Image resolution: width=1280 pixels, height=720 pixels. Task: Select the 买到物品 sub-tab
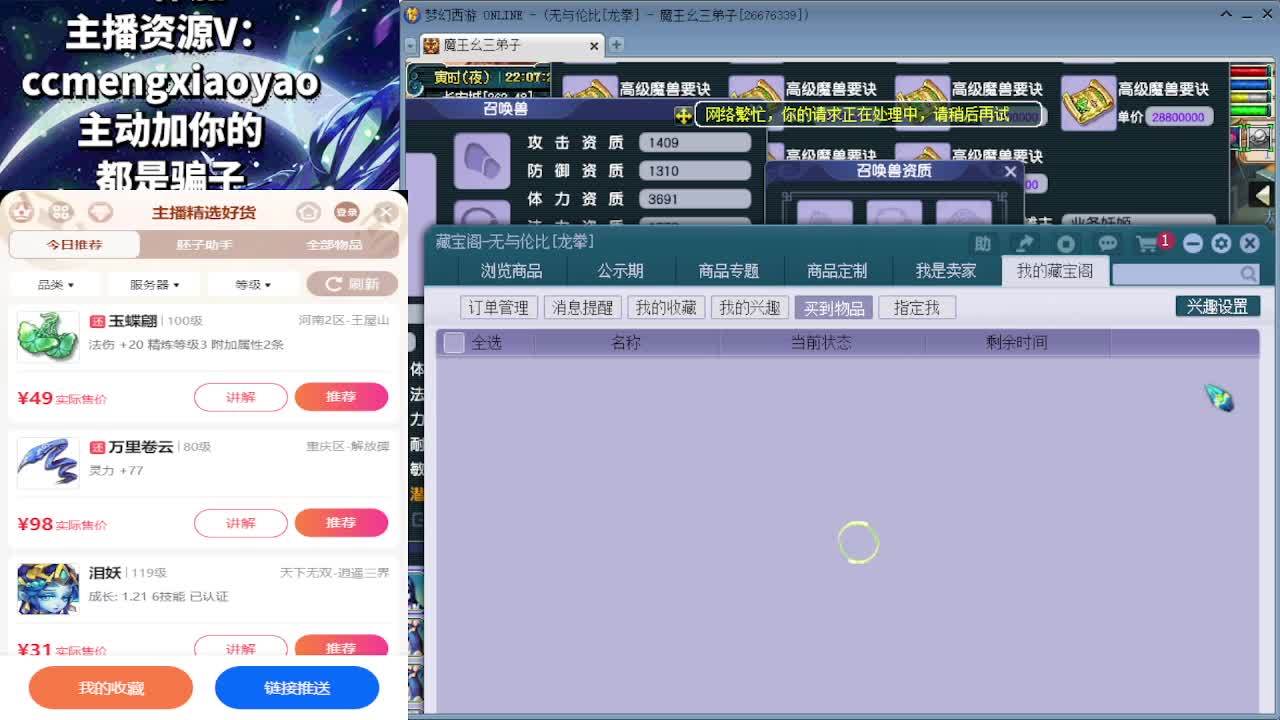(x=834, y=308)
